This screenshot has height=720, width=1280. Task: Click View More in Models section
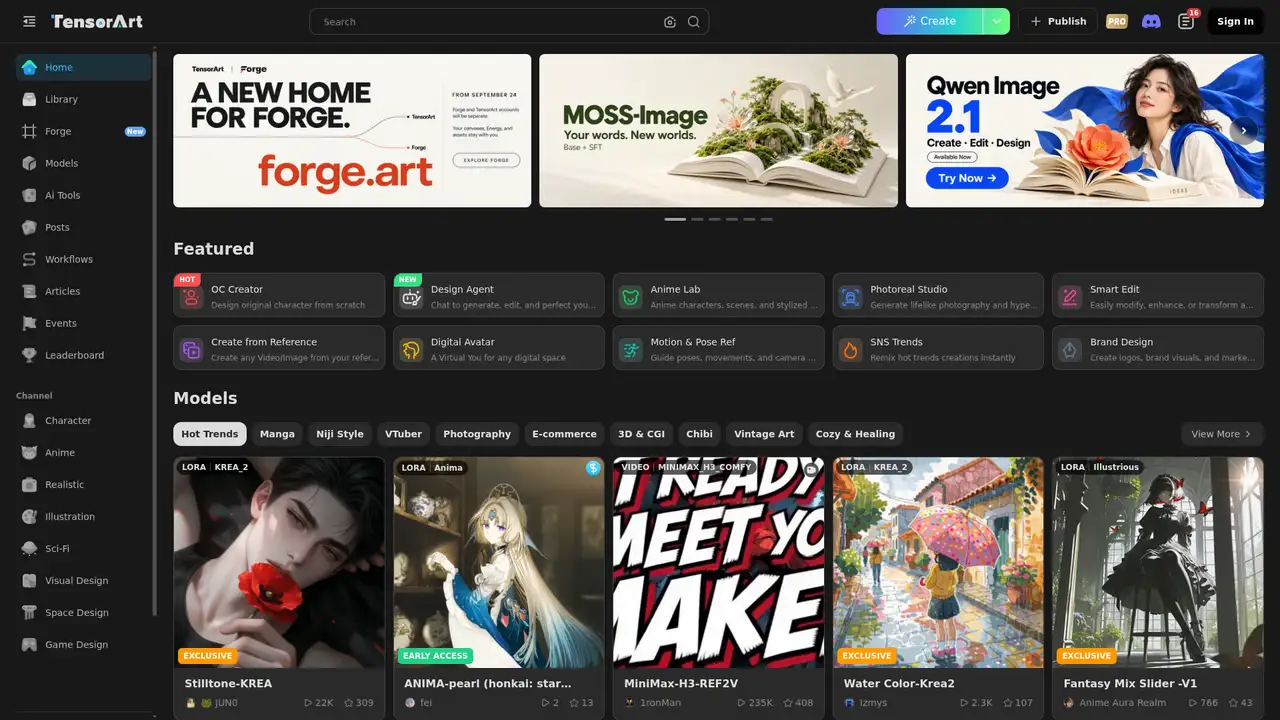point(1222,434)
